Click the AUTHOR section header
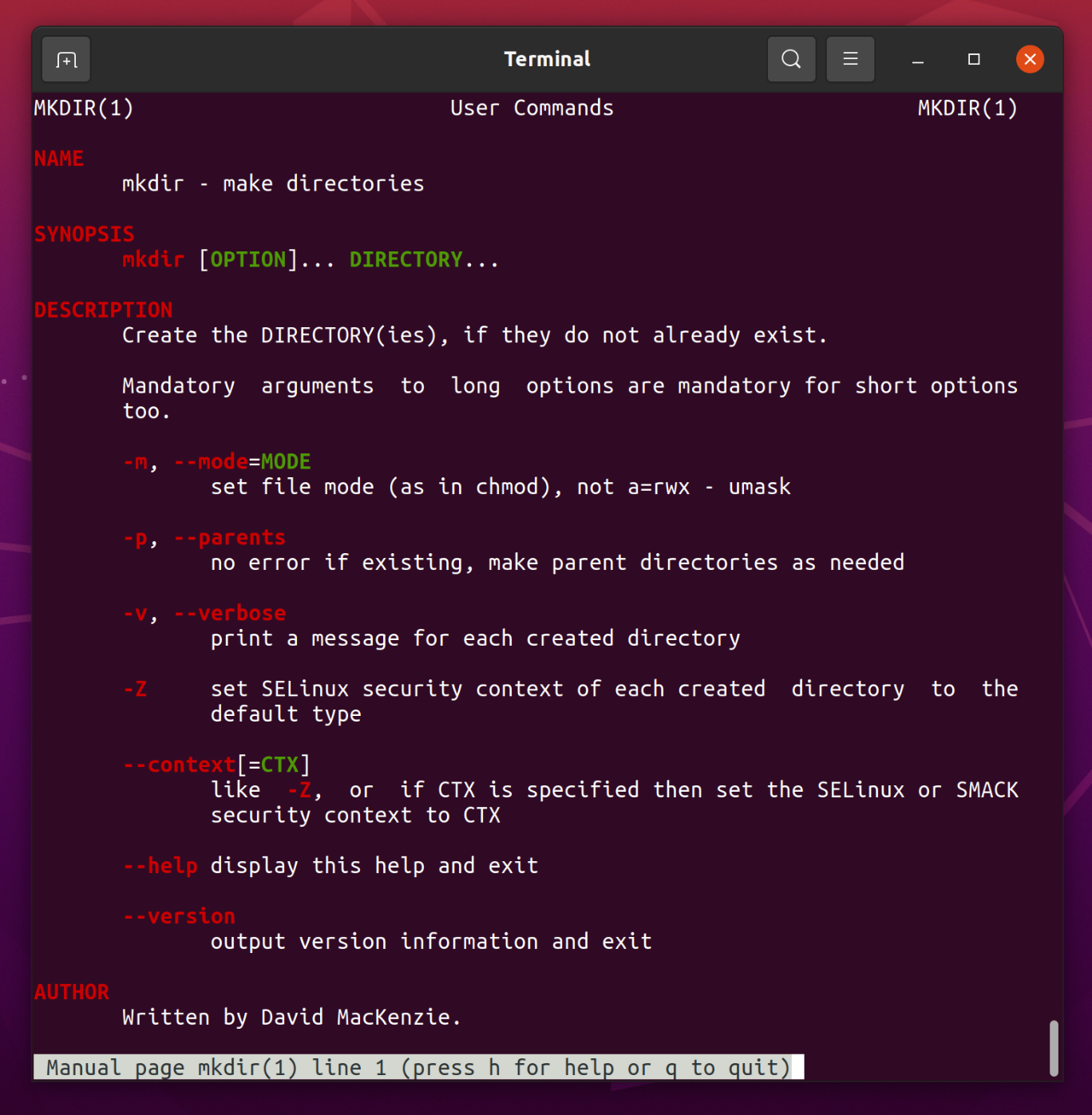1092x1115 pixels. click(71, 991)
